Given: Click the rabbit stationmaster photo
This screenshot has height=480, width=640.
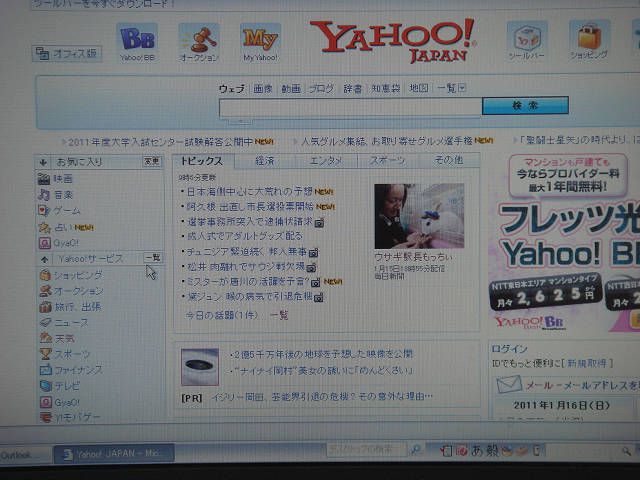Looking at the screenshot, I should click(x=419, y=216).
